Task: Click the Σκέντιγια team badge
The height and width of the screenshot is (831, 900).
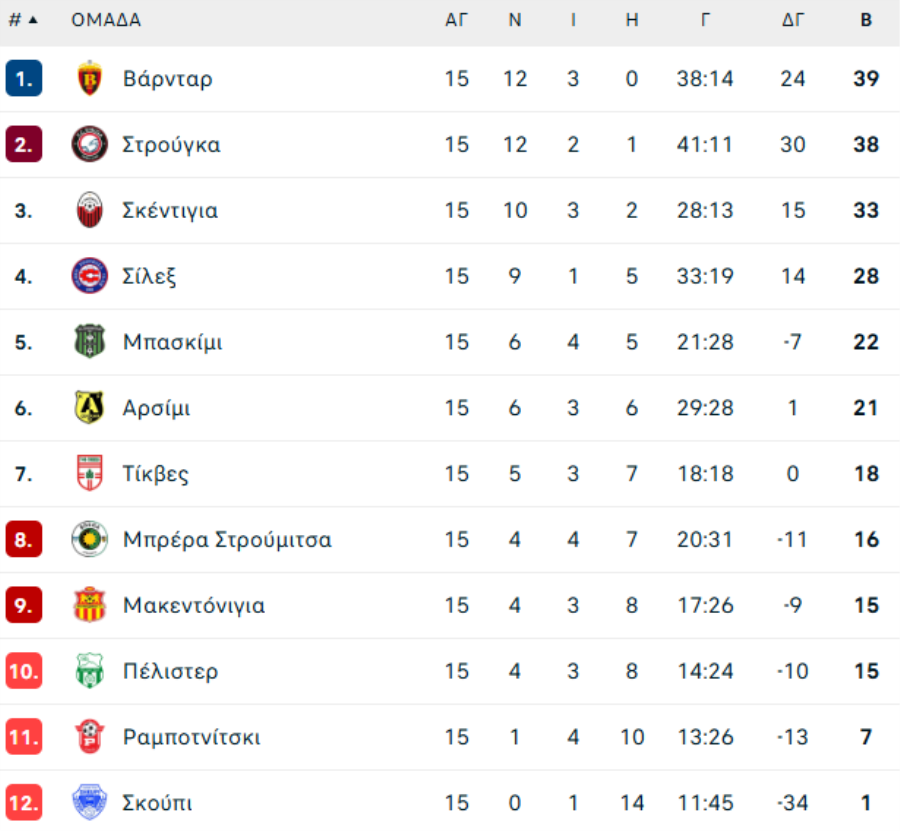Action: click(90, 210)
